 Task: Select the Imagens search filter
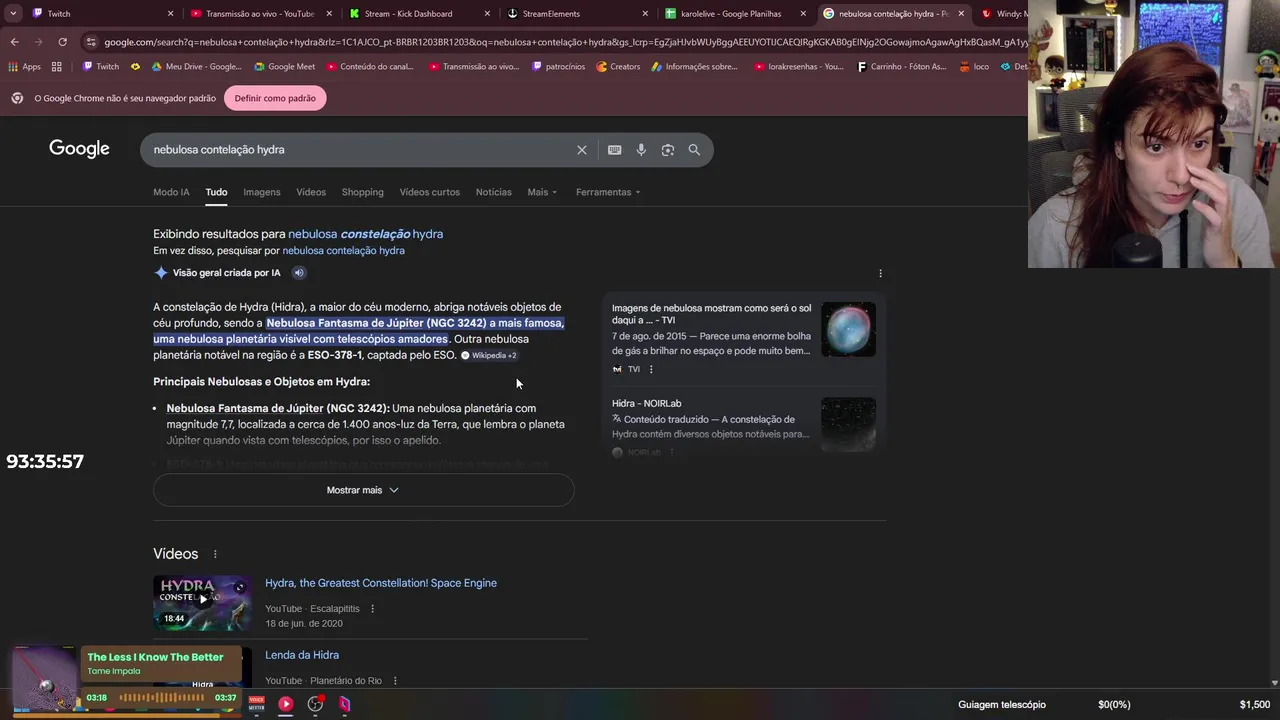262,192
